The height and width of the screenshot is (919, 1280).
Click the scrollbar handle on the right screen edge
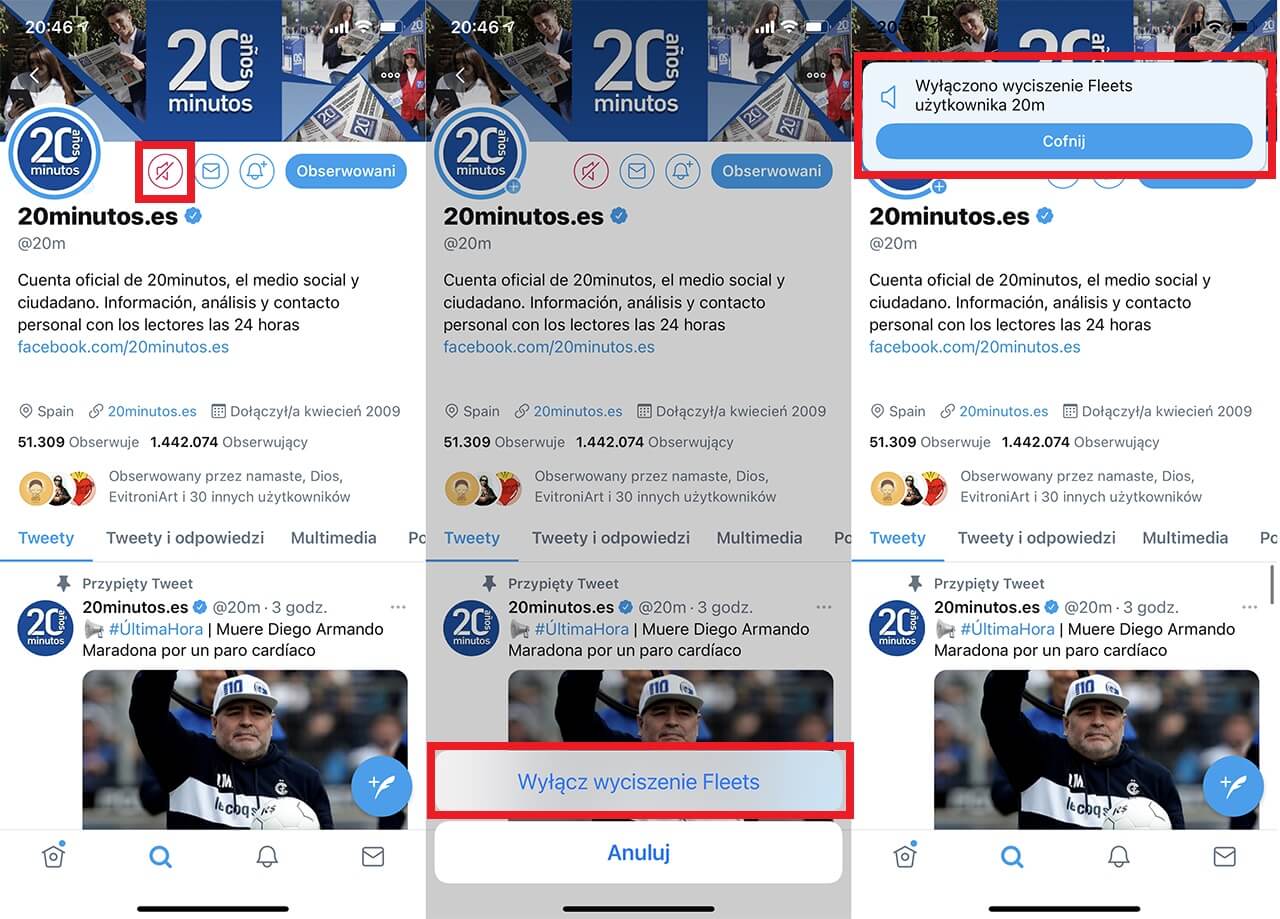[x=1274, y=584]
